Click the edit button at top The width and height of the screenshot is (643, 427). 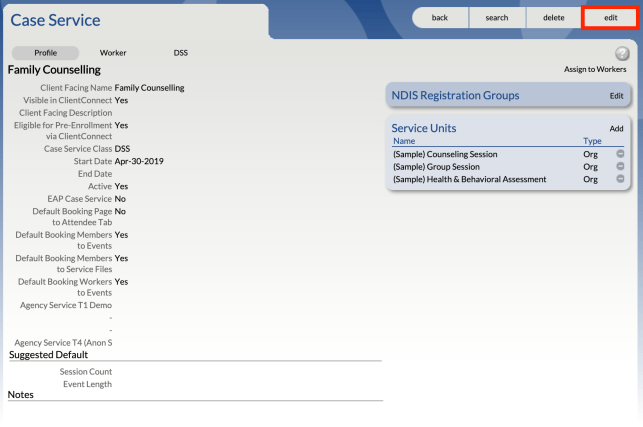pyautogui.click(x=610, y=18)
